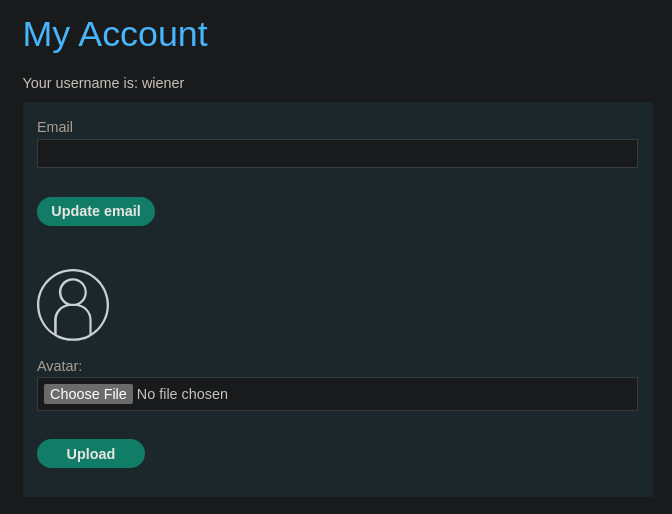The image size is (672, 514).
Task: Click the default avatar profile icon
Action: 73,305
